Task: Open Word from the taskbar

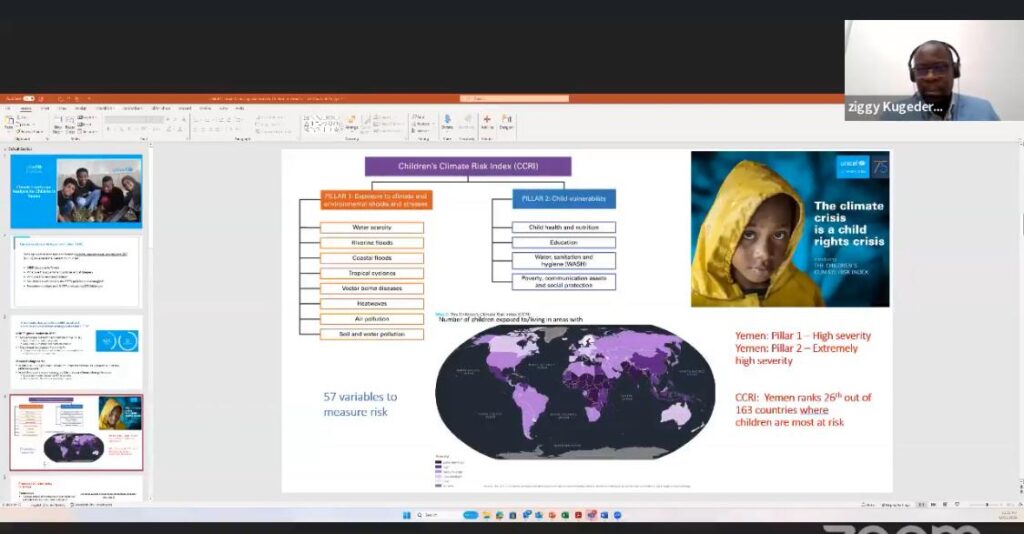Action: 604,515
